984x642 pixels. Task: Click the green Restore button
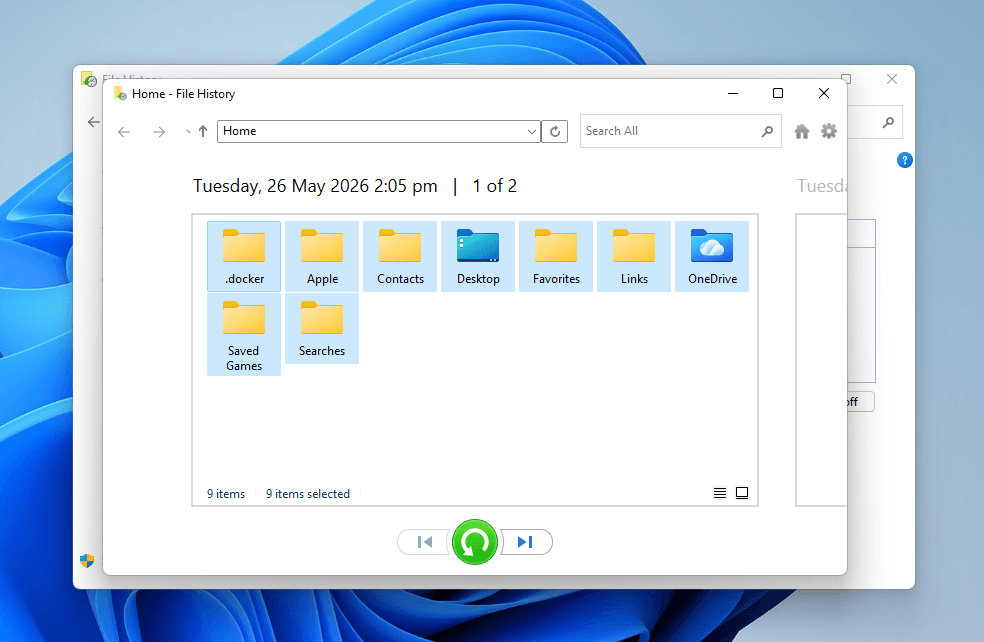coord(475,542)
